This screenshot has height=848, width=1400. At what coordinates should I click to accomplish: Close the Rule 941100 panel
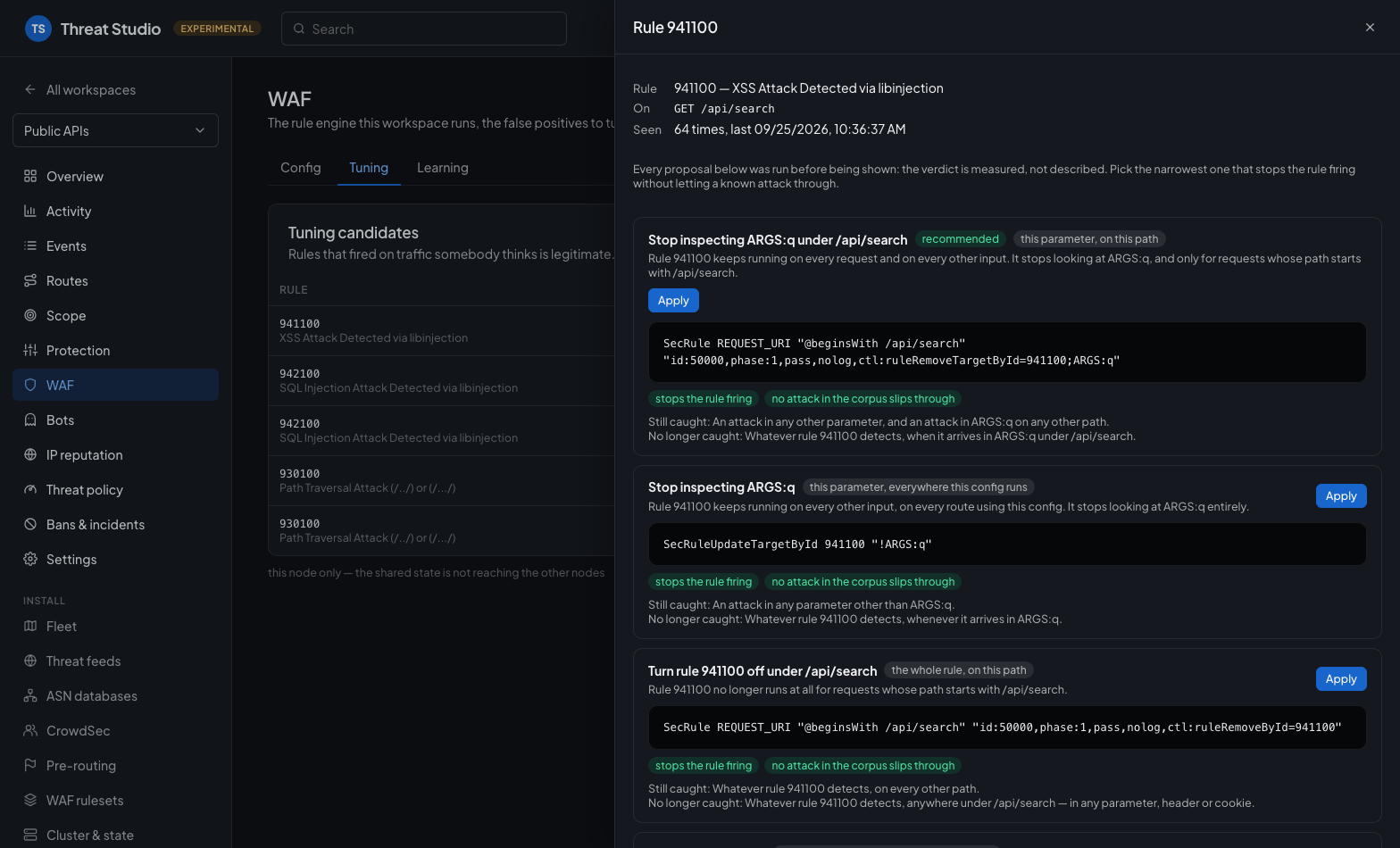point(1370,28)
